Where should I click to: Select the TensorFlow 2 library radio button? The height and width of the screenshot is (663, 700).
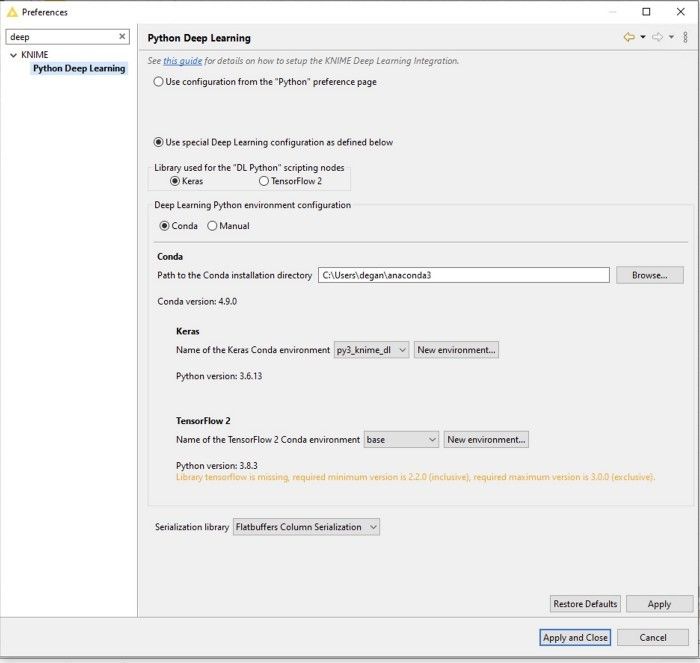tap(264, 181)
